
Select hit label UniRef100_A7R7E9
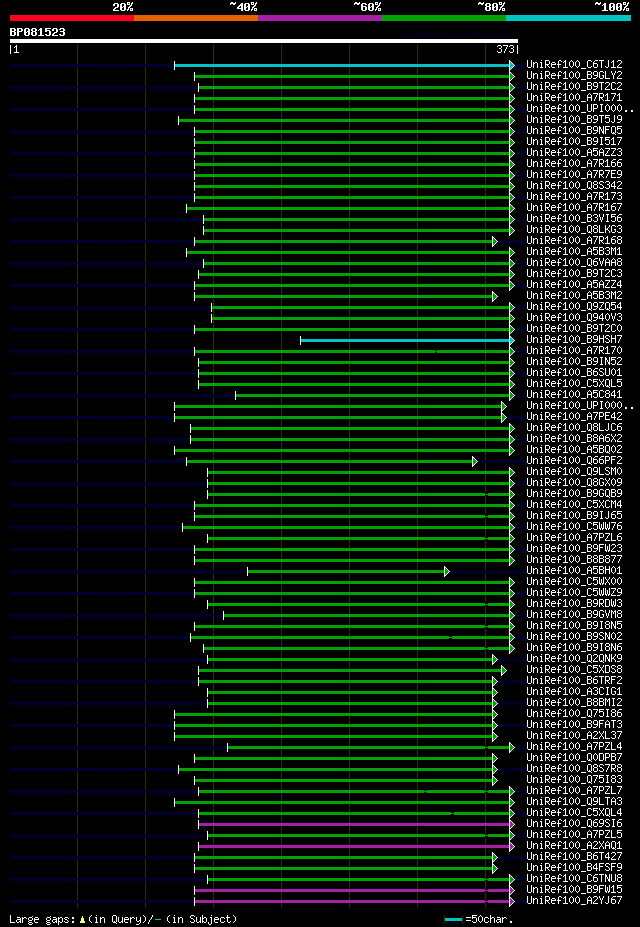(574, 175)
